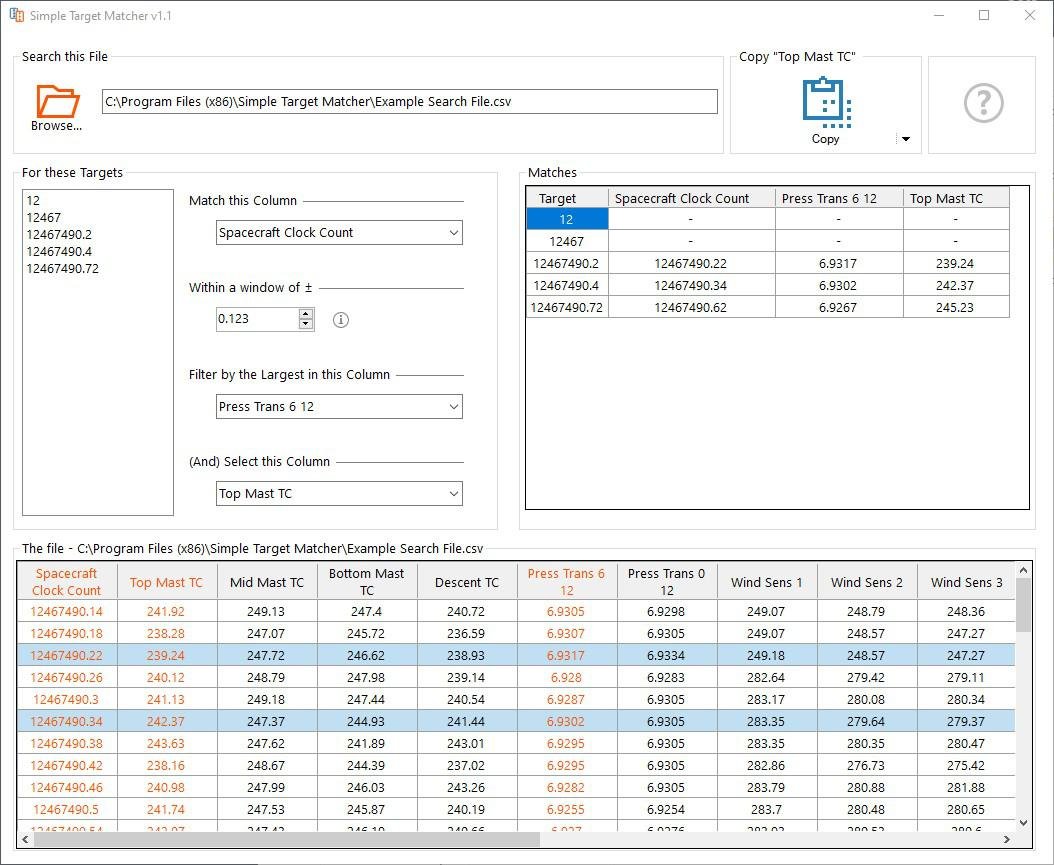
Task: Click the vertical scrollbar down arrow
Action: click(x=1023, y=822)
